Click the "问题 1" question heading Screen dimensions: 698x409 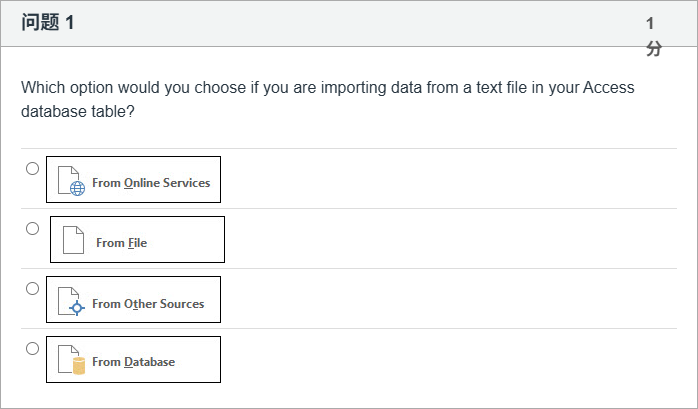(x=48, y=23)
